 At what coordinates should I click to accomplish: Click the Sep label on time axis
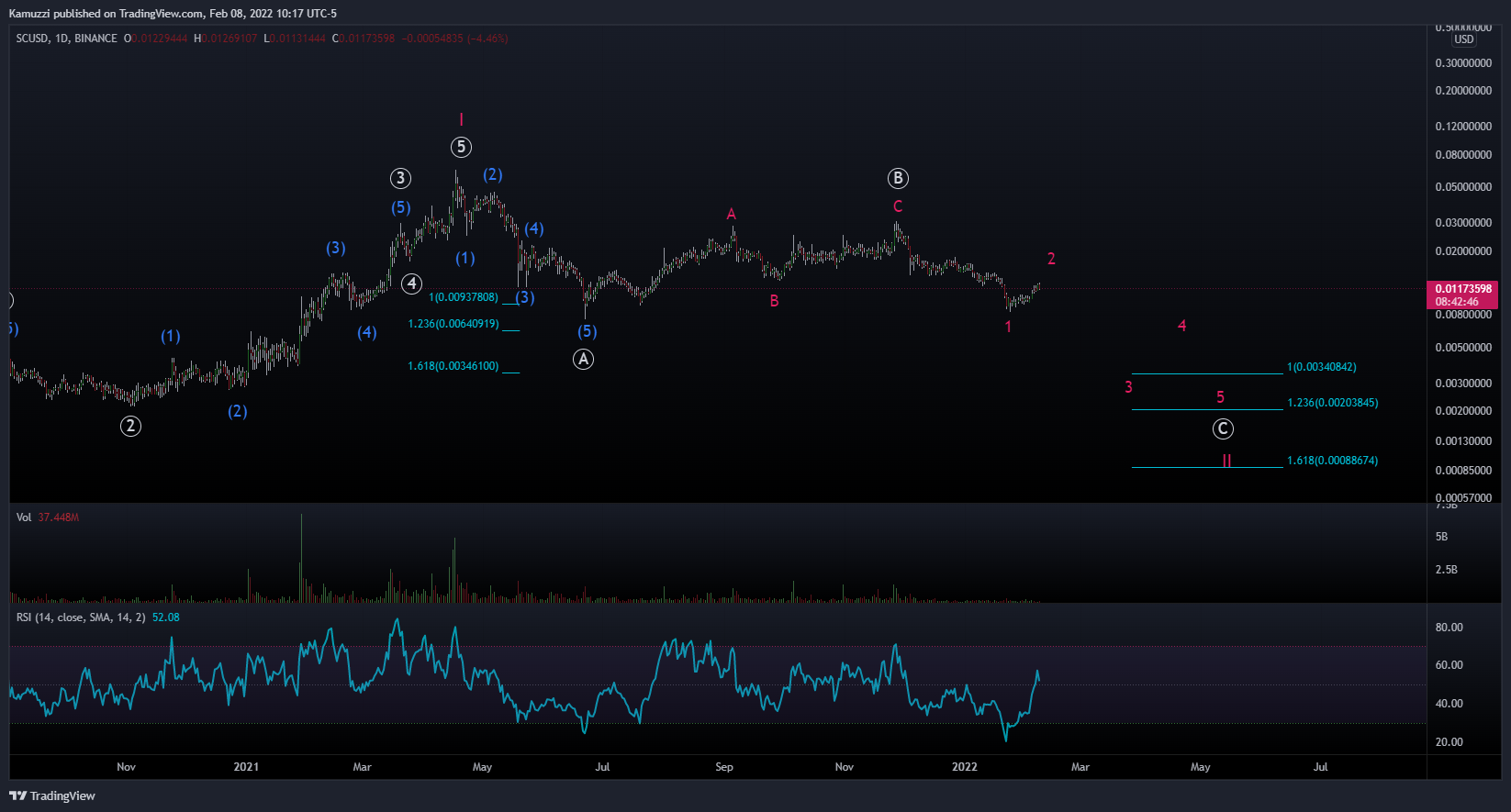click(x=724, y=767)
